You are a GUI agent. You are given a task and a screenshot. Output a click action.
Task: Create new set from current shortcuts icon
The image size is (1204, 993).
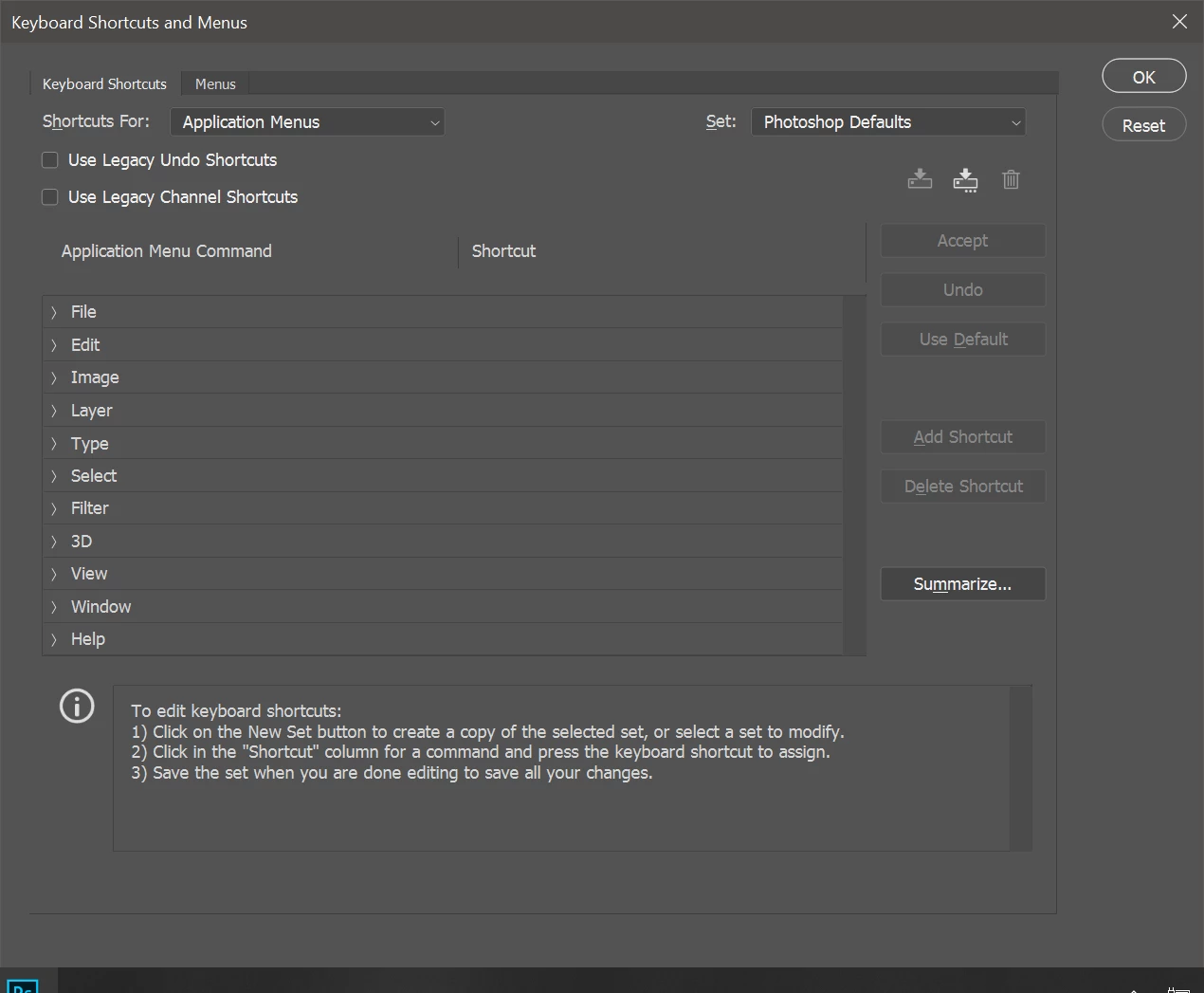[965, 179]
